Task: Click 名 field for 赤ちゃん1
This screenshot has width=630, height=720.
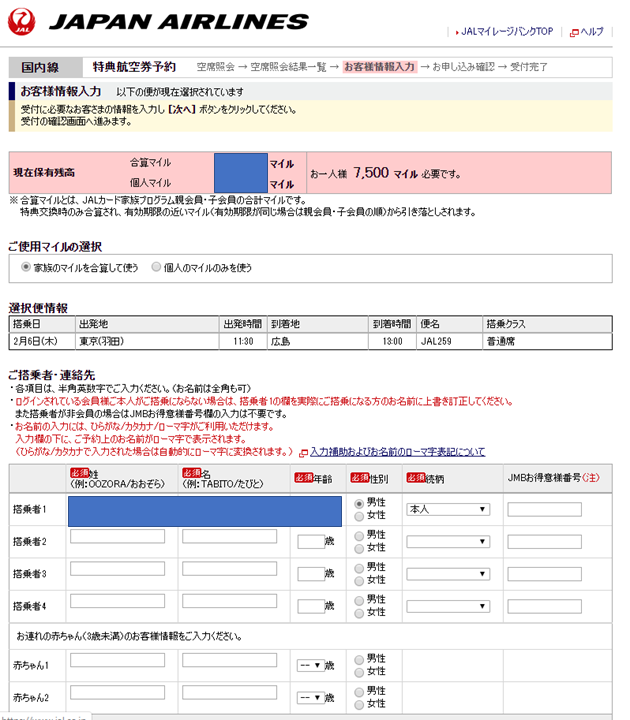Action: click(230, 660)
